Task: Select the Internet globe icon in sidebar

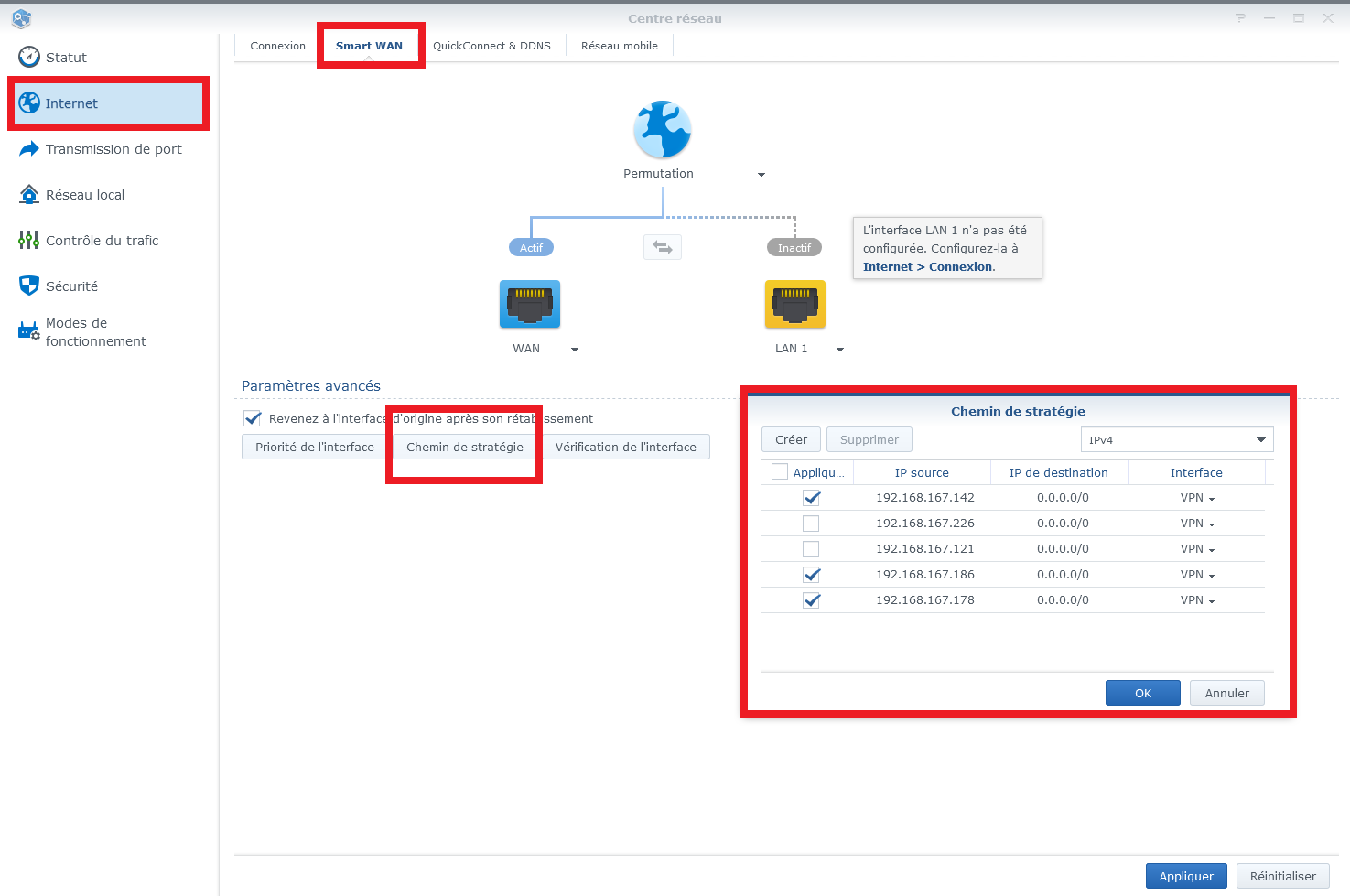Action: (x=29, y=103)
